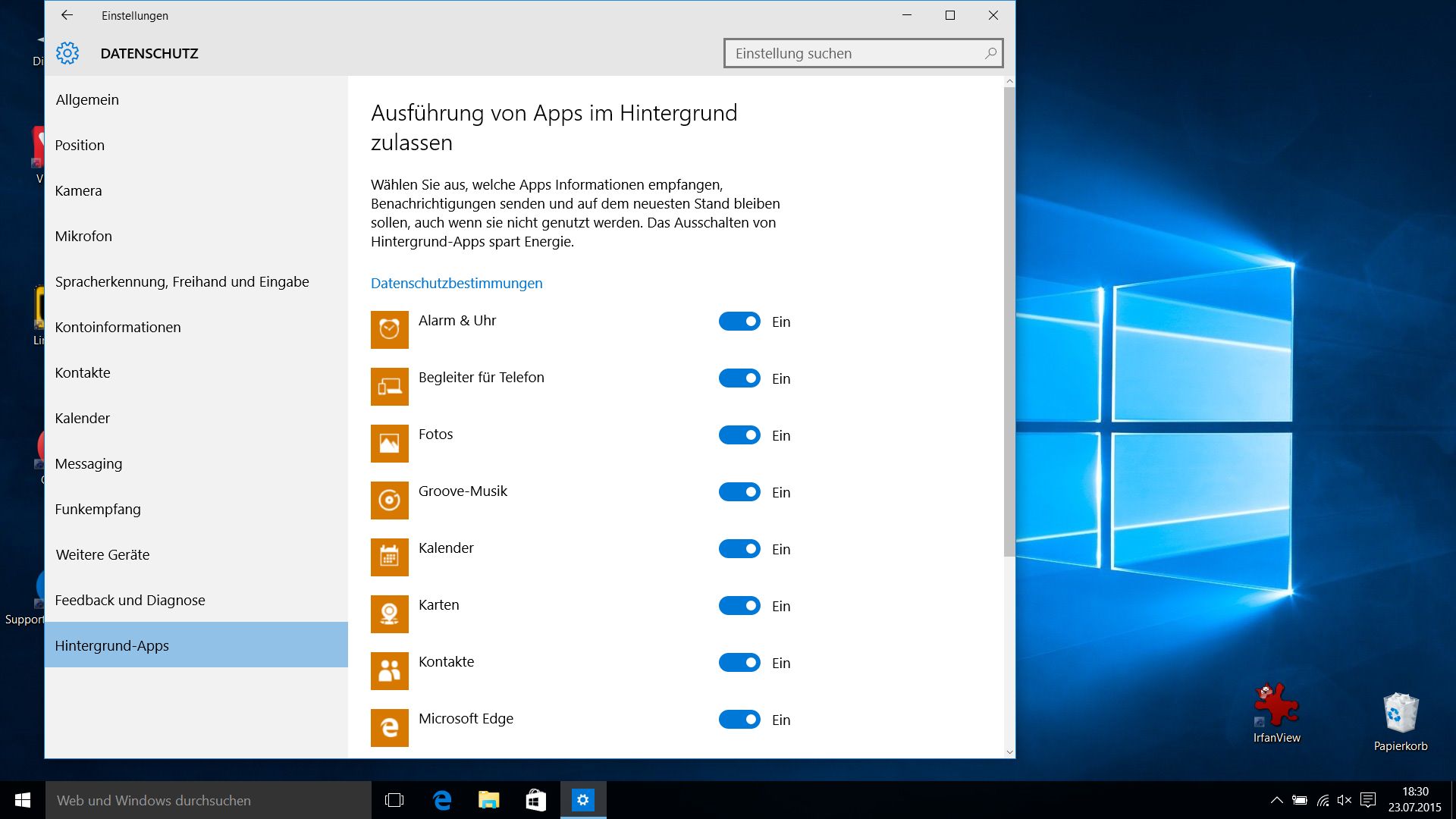Click the Kalender app icon in the list
The width and height of the screenshot is (1456, 819).
tap(389, 557)
